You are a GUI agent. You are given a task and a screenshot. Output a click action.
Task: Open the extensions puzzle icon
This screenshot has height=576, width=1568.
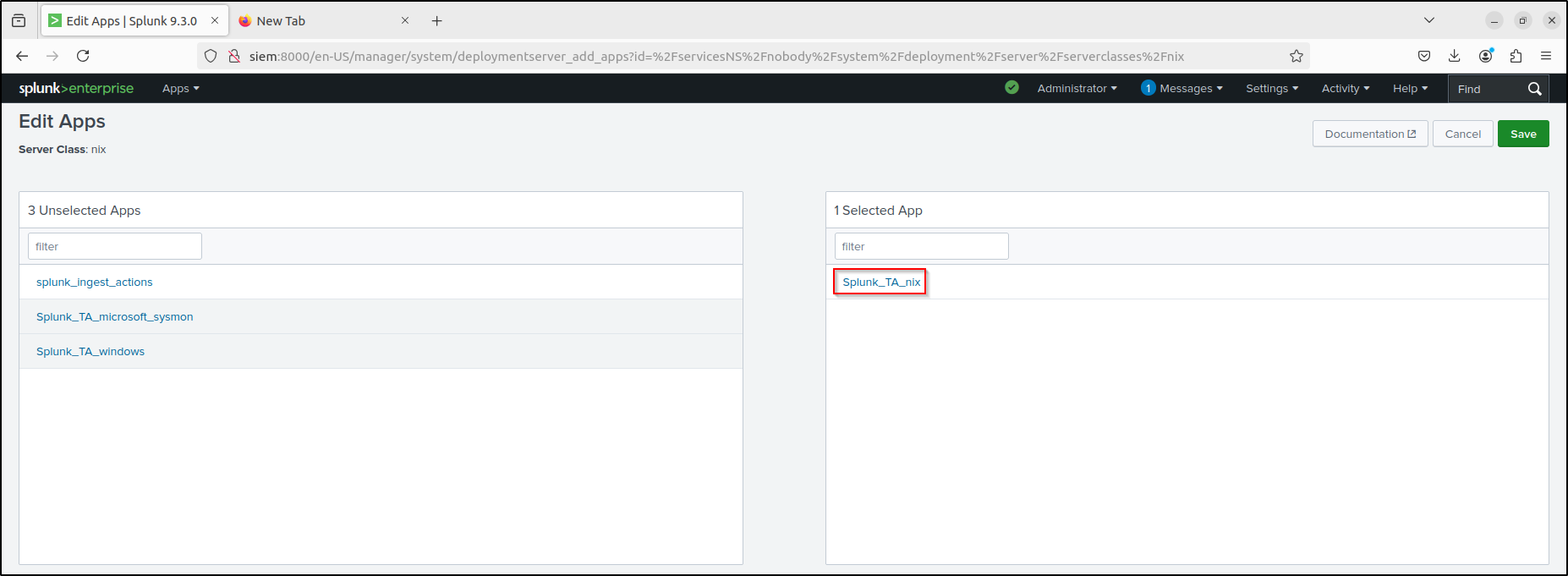point(1516,56)
